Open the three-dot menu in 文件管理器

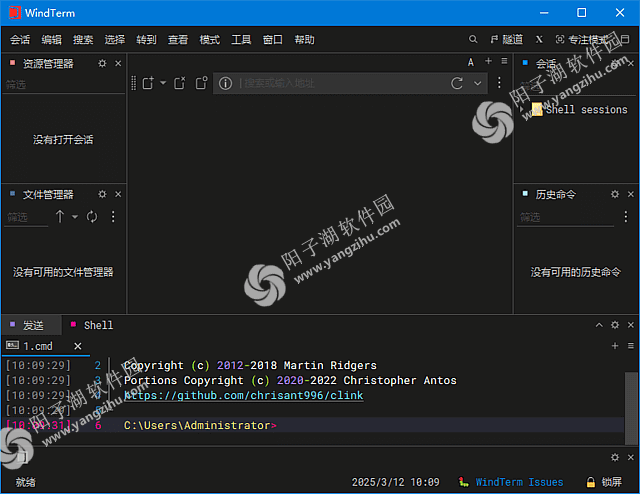113,217
